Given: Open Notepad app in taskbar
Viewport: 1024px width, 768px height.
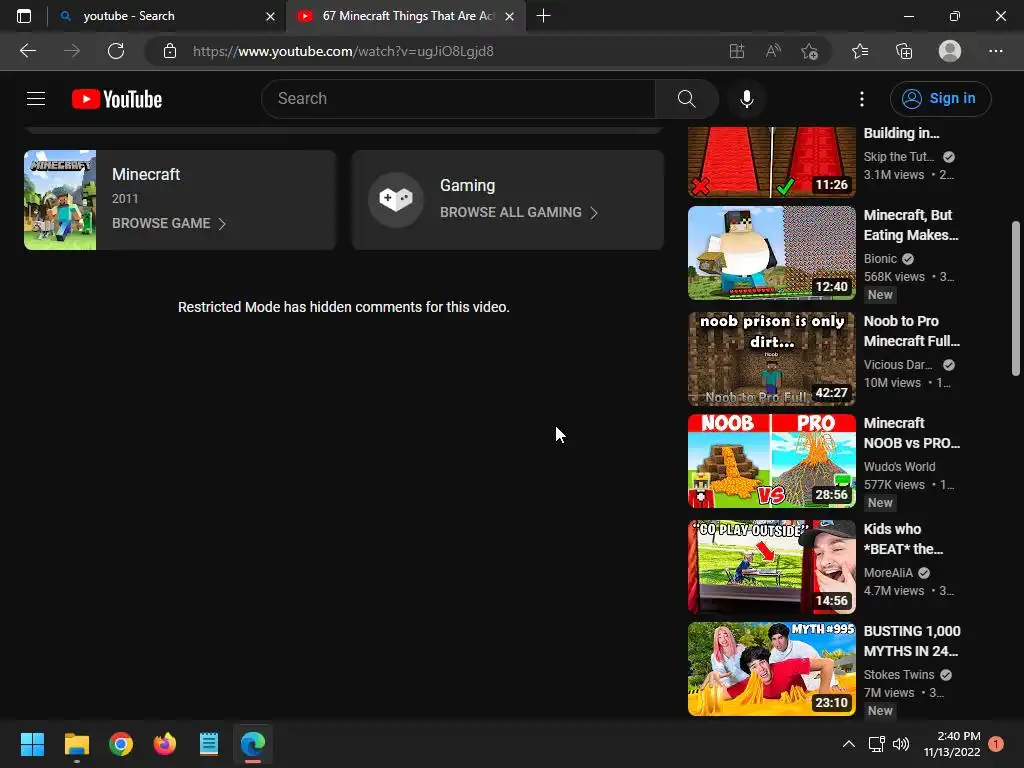Looking at the screenshot, I should click(209, 744).
